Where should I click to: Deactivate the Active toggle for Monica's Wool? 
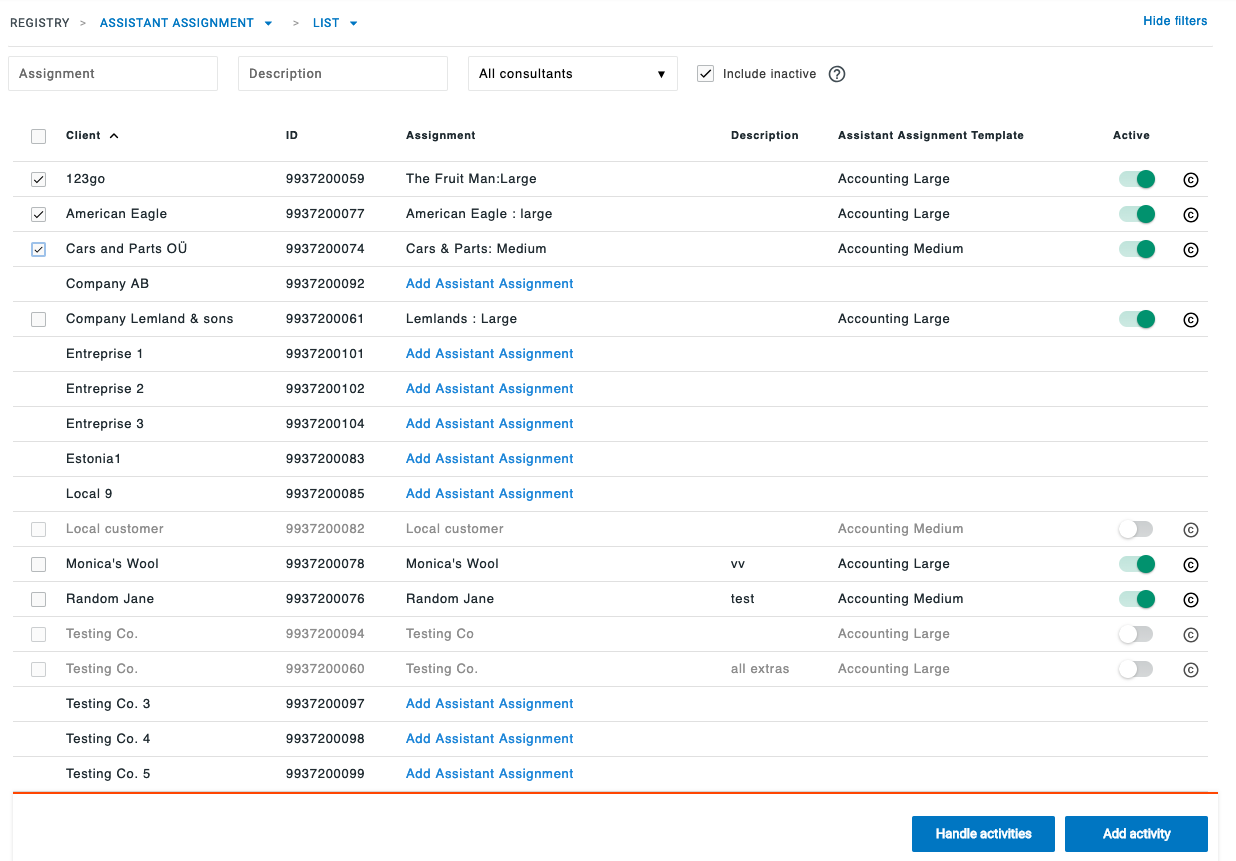coord(1137,564)
